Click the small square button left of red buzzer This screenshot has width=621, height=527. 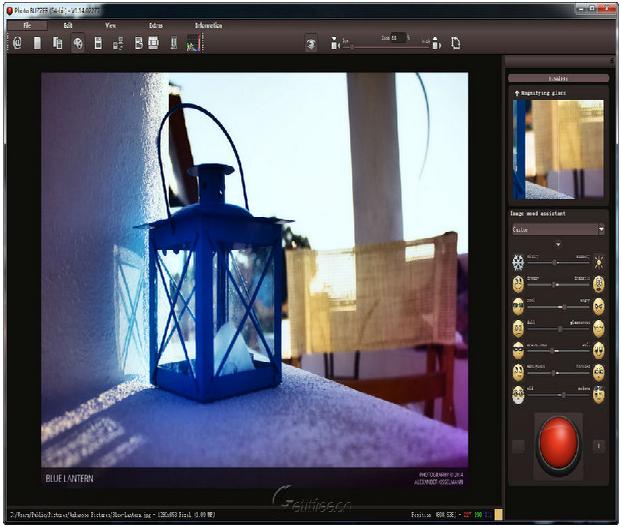click(518, 446)
